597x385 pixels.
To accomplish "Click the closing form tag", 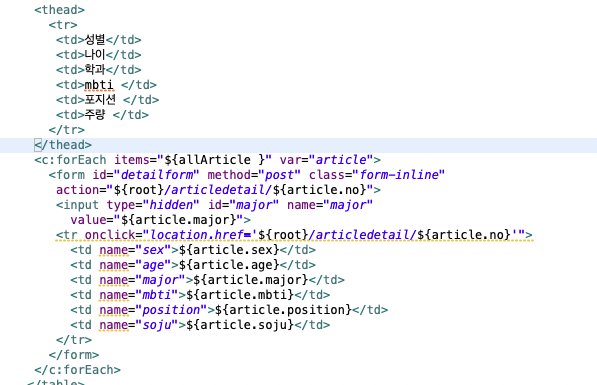I will click(74, 355).
